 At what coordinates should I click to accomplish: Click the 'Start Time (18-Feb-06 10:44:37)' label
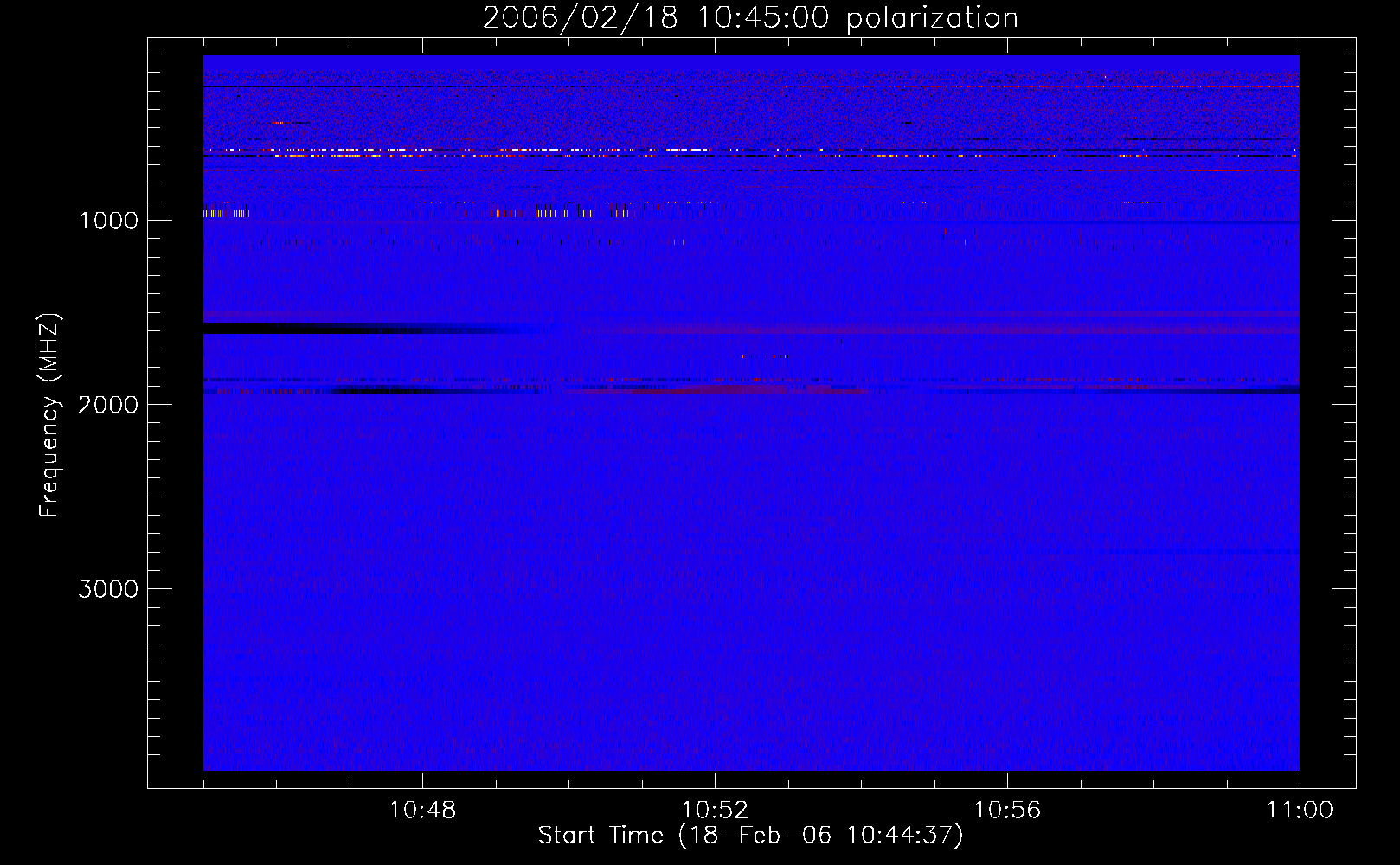[x=750, y=836]
